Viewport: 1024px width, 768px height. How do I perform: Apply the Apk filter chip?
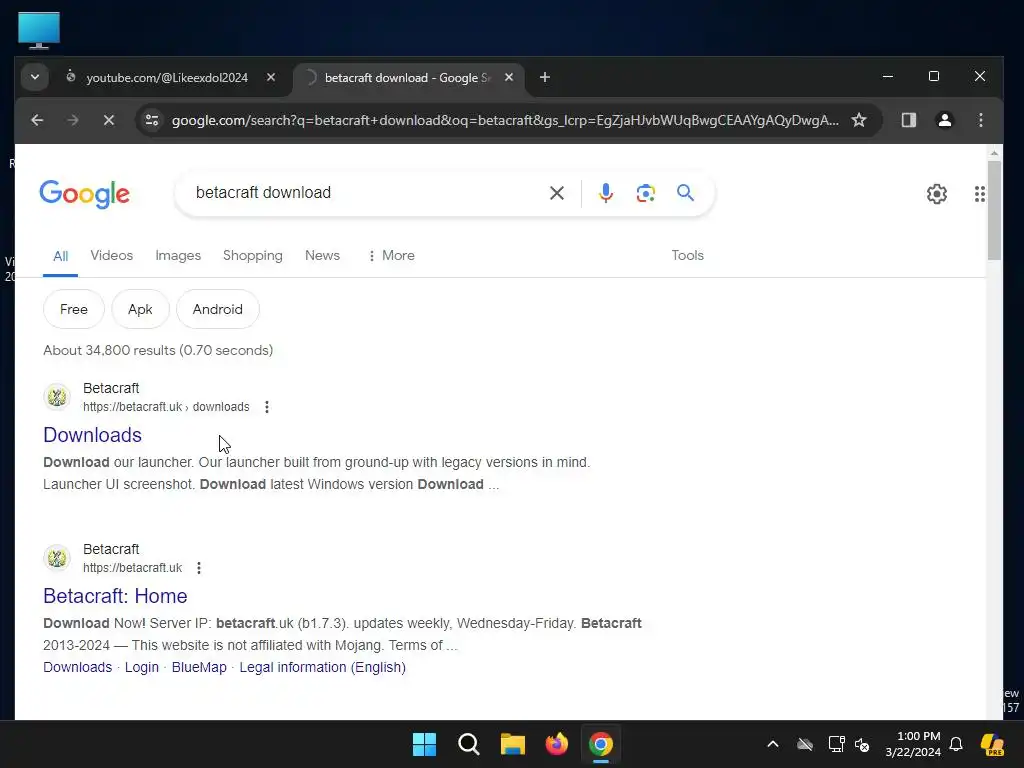coord(140,309)
